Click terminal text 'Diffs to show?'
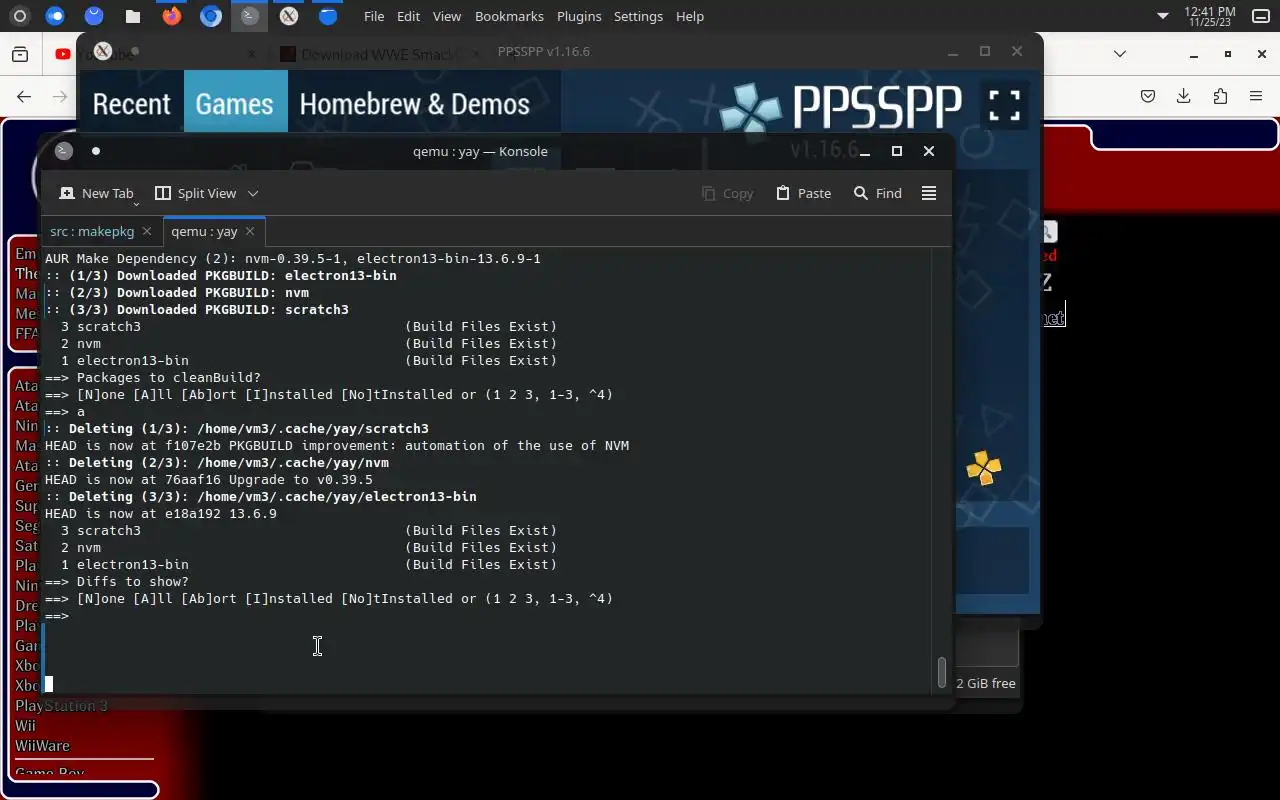This screenshot has height=800, width=1280. 133,581
